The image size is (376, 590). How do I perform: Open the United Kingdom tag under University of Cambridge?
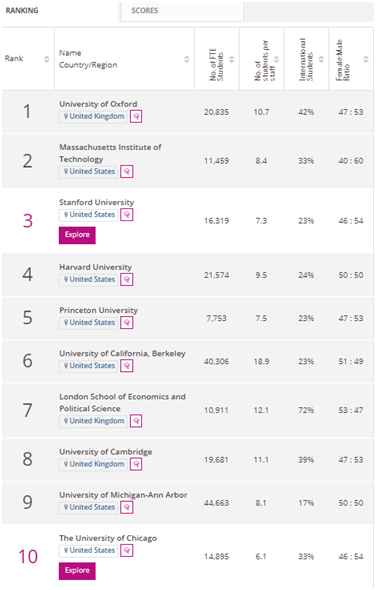(93, 464)
